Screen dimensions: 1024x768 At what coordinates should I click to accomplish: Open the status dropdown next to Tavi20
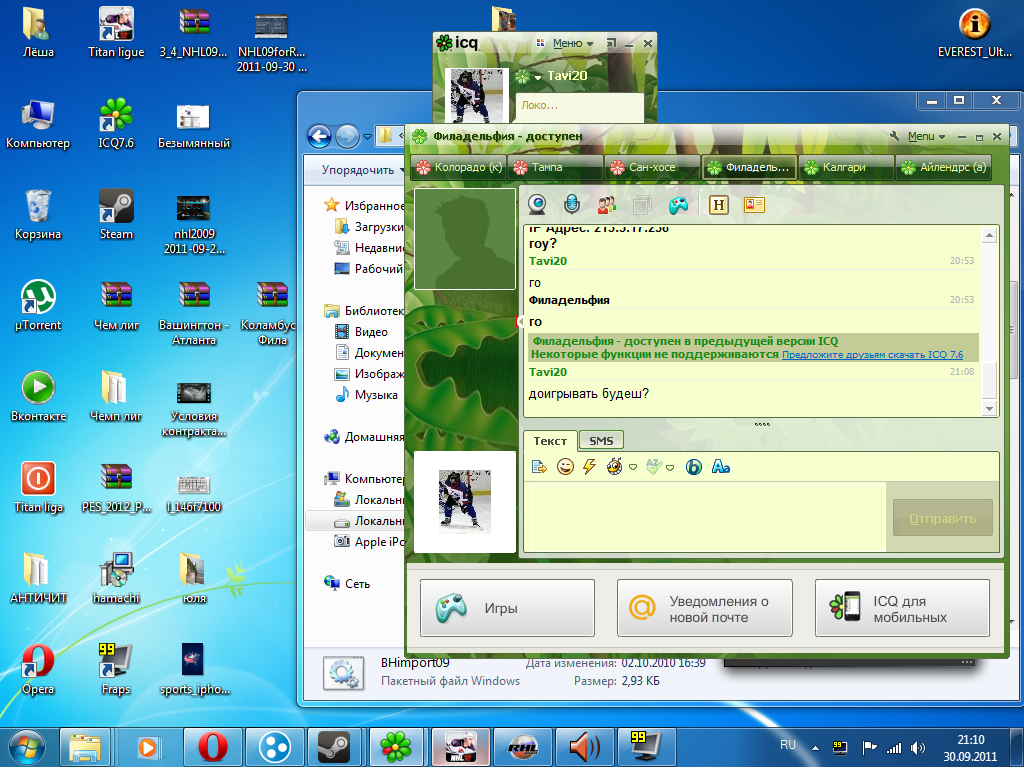point(538,77)
